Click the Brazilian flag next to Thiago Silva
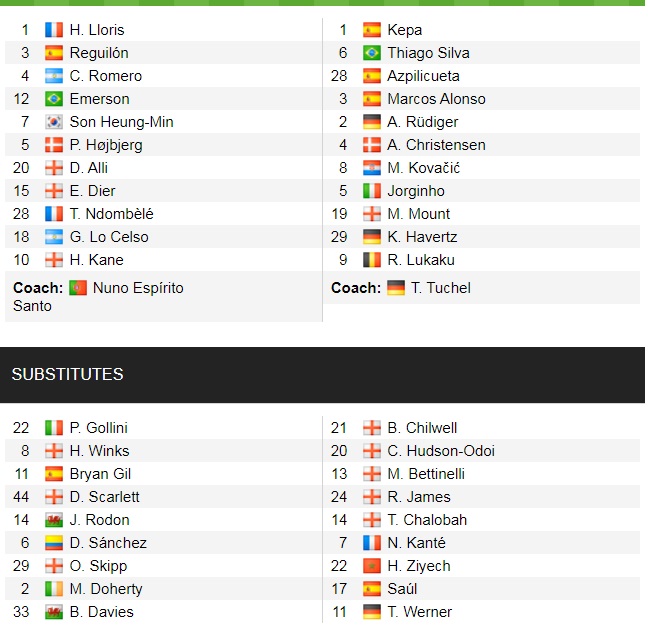Screen dimensions: 648x629 [372, 53]
